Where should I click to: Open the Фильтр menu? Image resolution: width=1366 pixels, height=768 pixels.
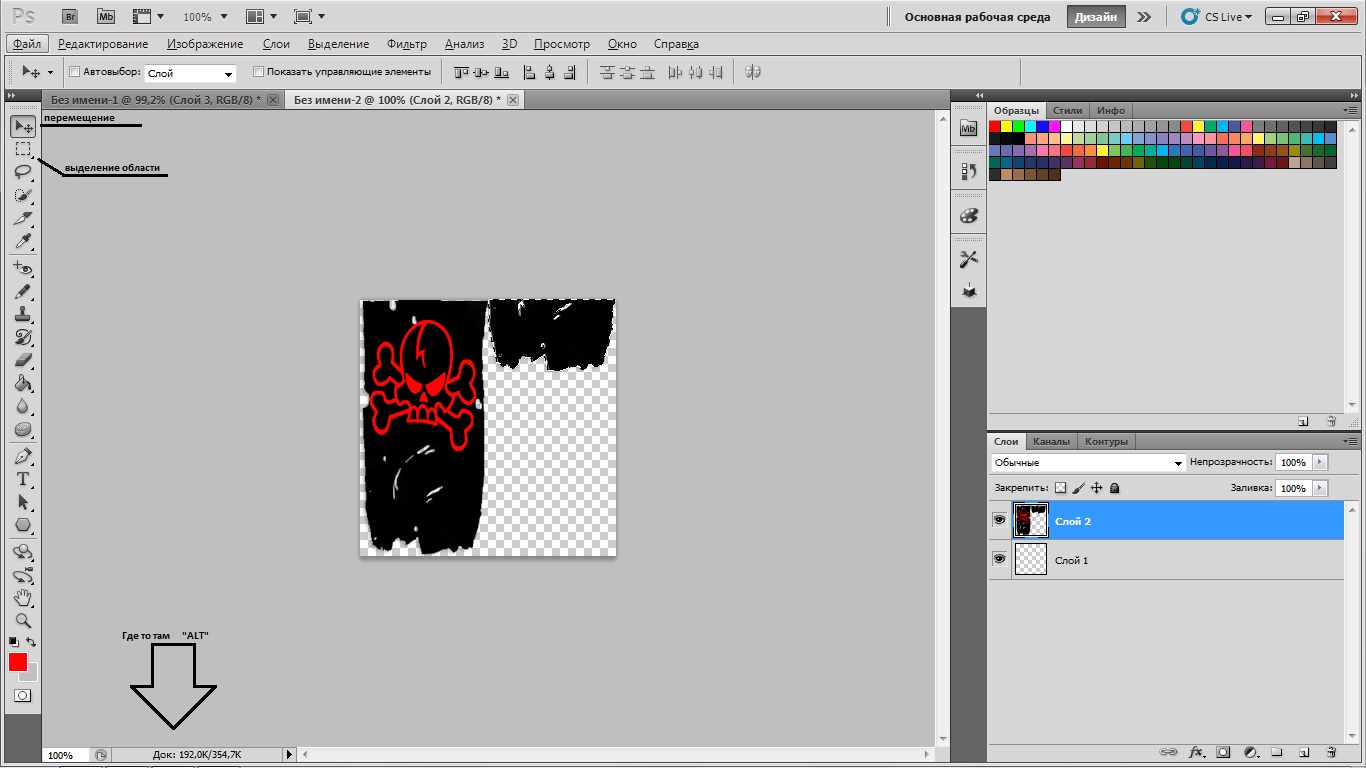[x=406, y=44]
